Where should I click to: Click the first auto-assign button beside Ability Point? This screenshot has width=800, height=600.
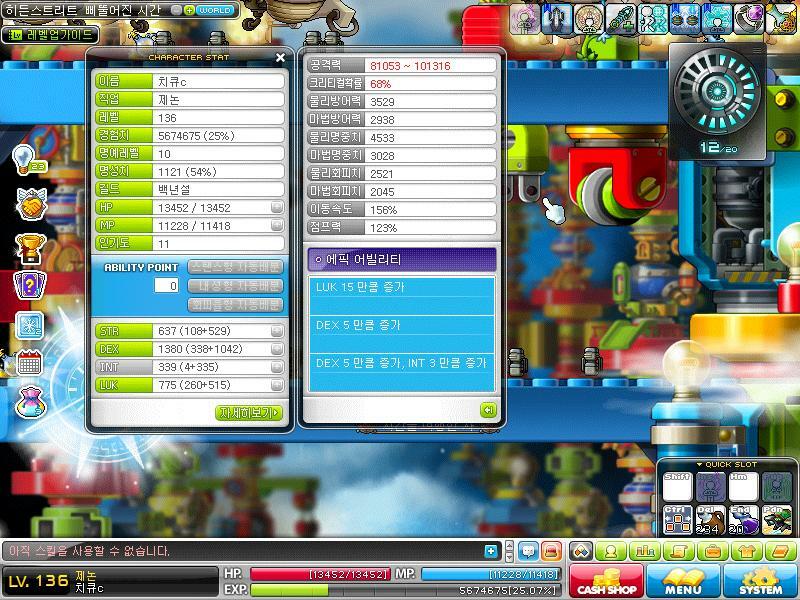(236, 267)
